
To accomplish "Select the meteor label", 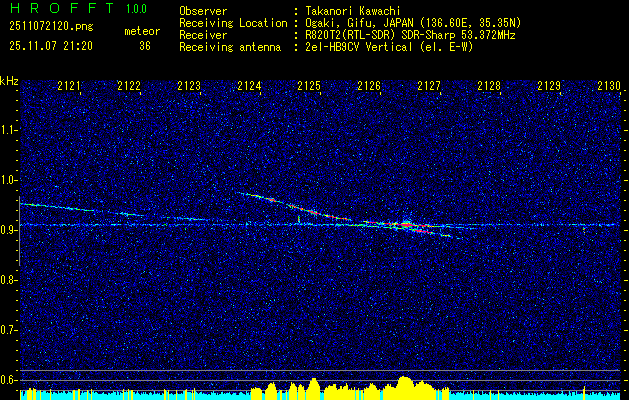I will tap(142, 31).
